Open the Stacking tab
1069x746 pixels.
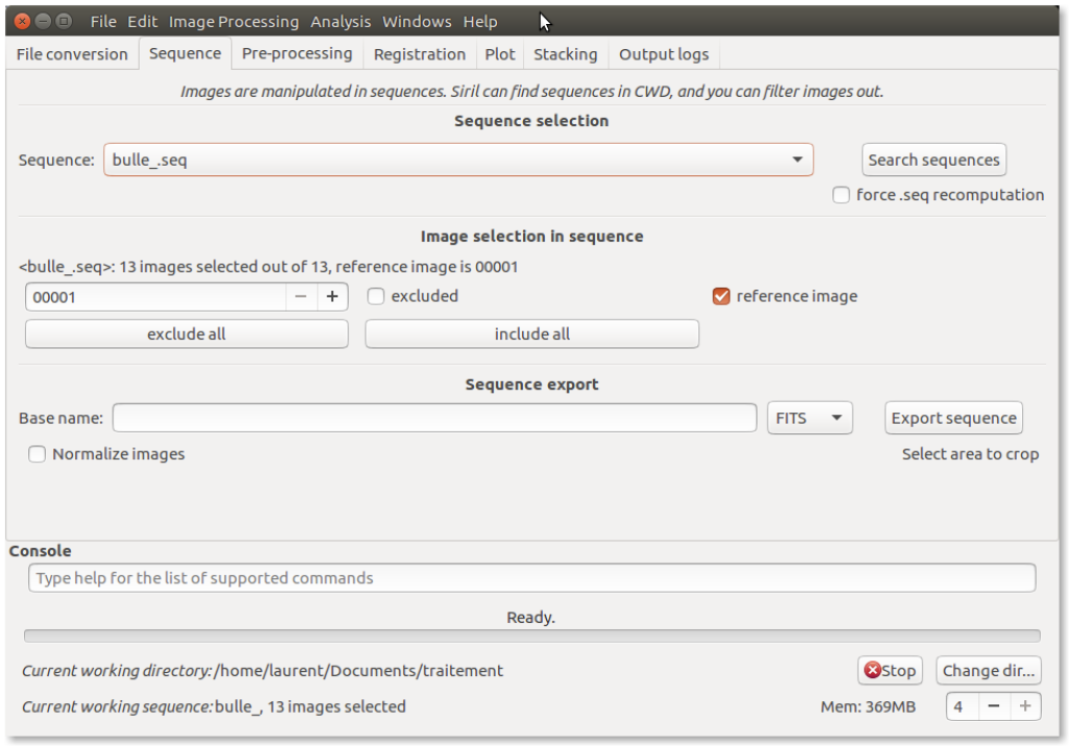[565, 54]
